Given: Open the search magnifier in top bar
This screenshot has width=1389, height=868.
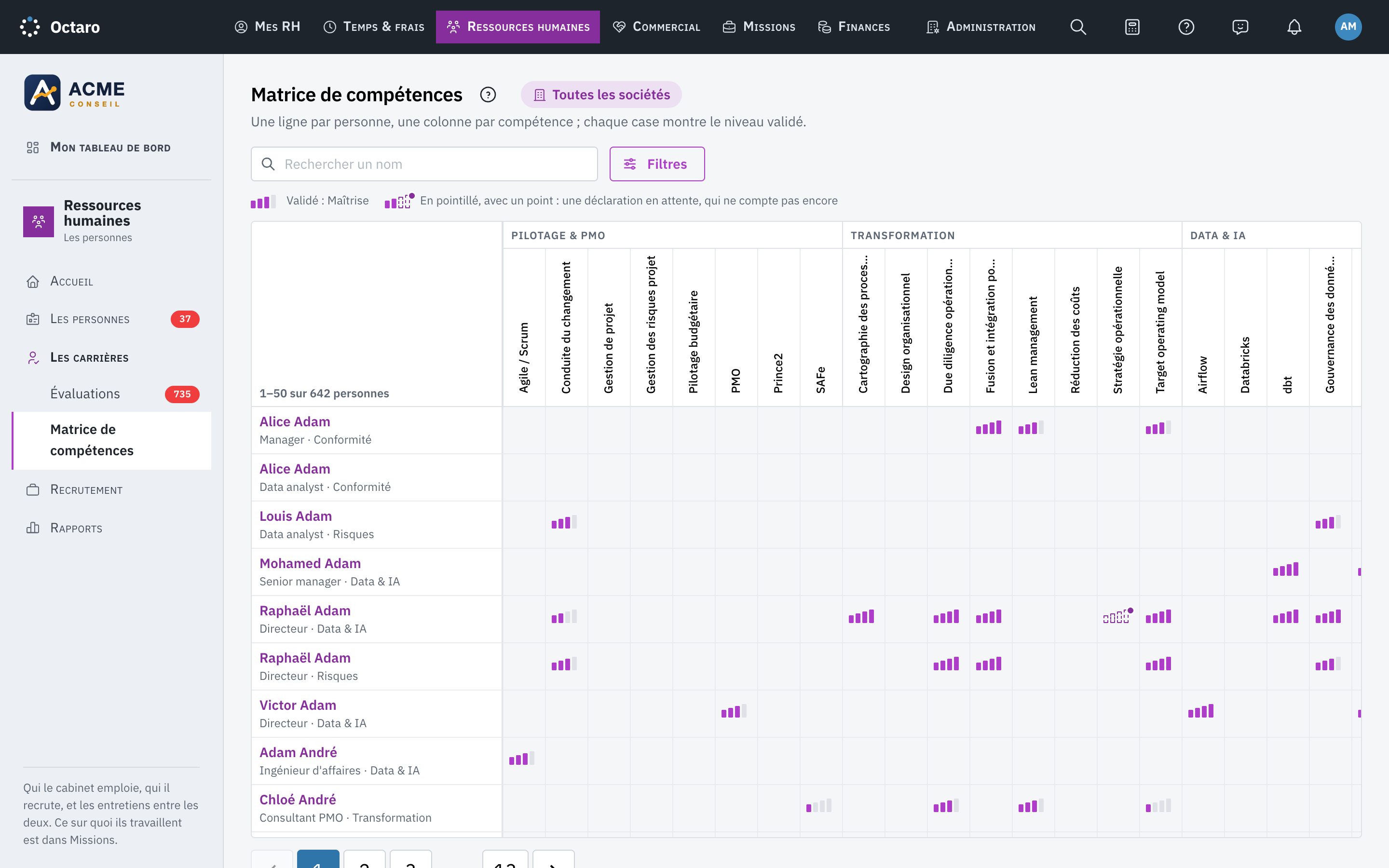Looking at the screenshot, I should (x=1078, y=27).
